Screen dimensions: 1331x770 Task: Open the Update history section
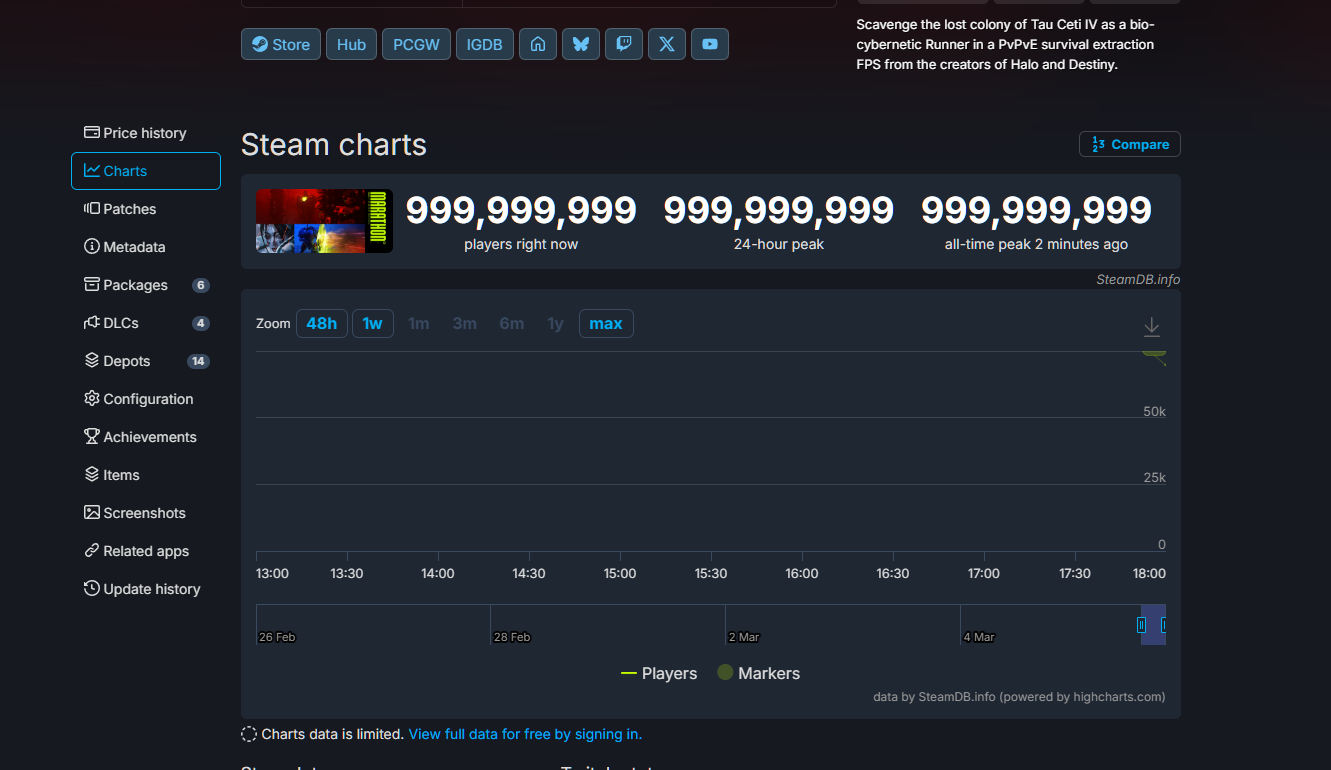[x=146, y=589]
